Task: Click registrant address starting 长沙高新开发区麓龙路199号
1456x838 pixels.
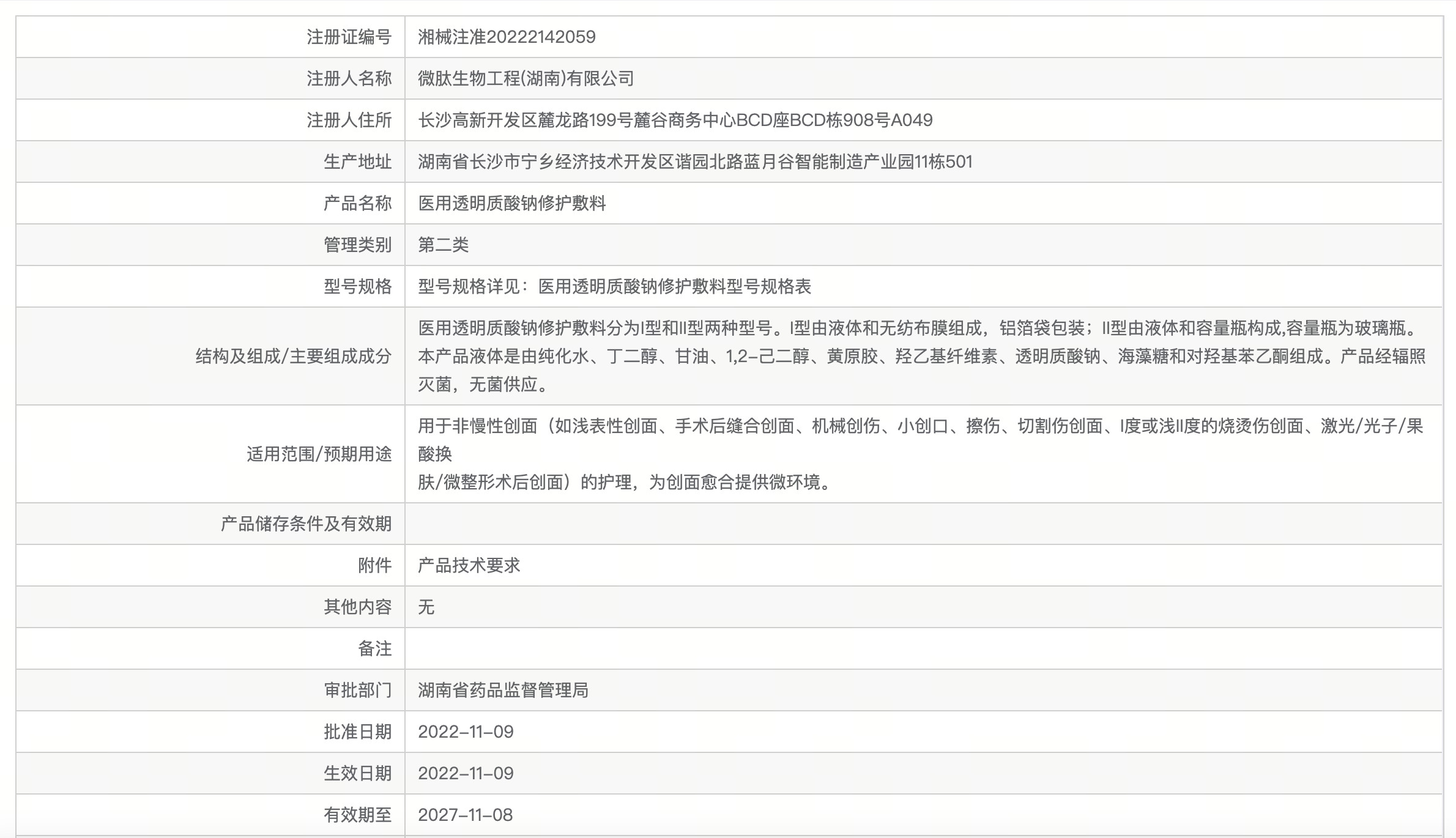Action: pos(675,120)
